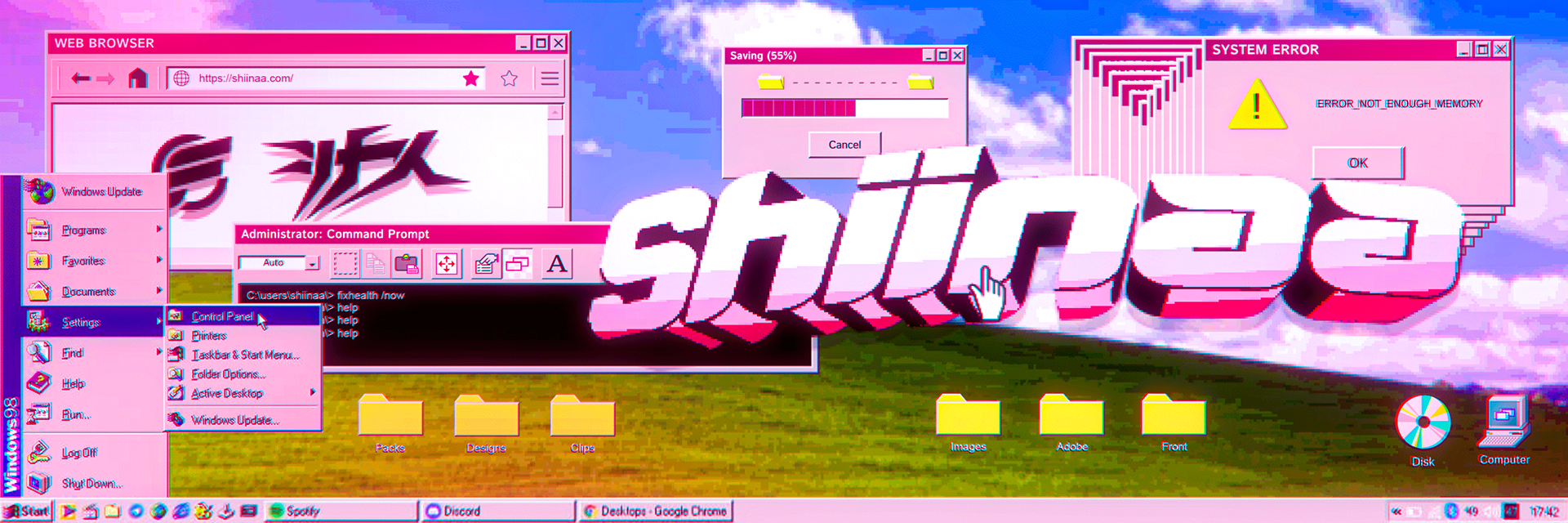This screenshot has width=1568, height=523.
Task: Expand Documents in the Start menu
Action: pyautogui.click(x=95, y=291)
